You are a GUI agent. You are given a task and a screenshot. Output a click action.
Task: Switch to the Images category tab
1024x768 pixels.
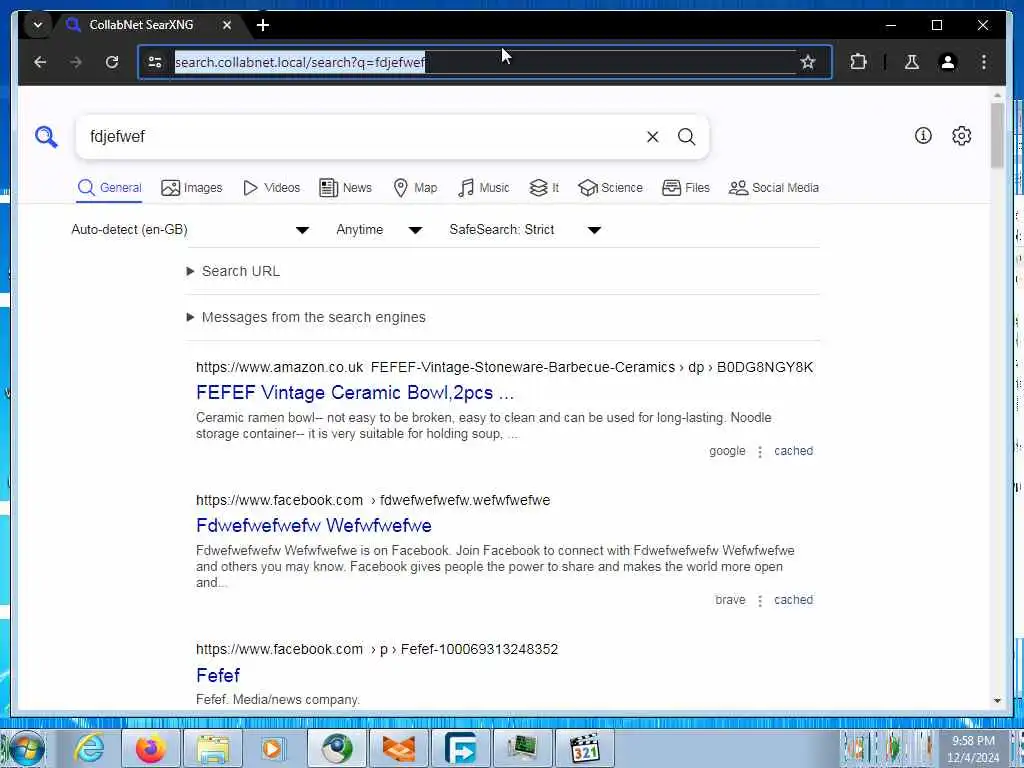(191, 188)
